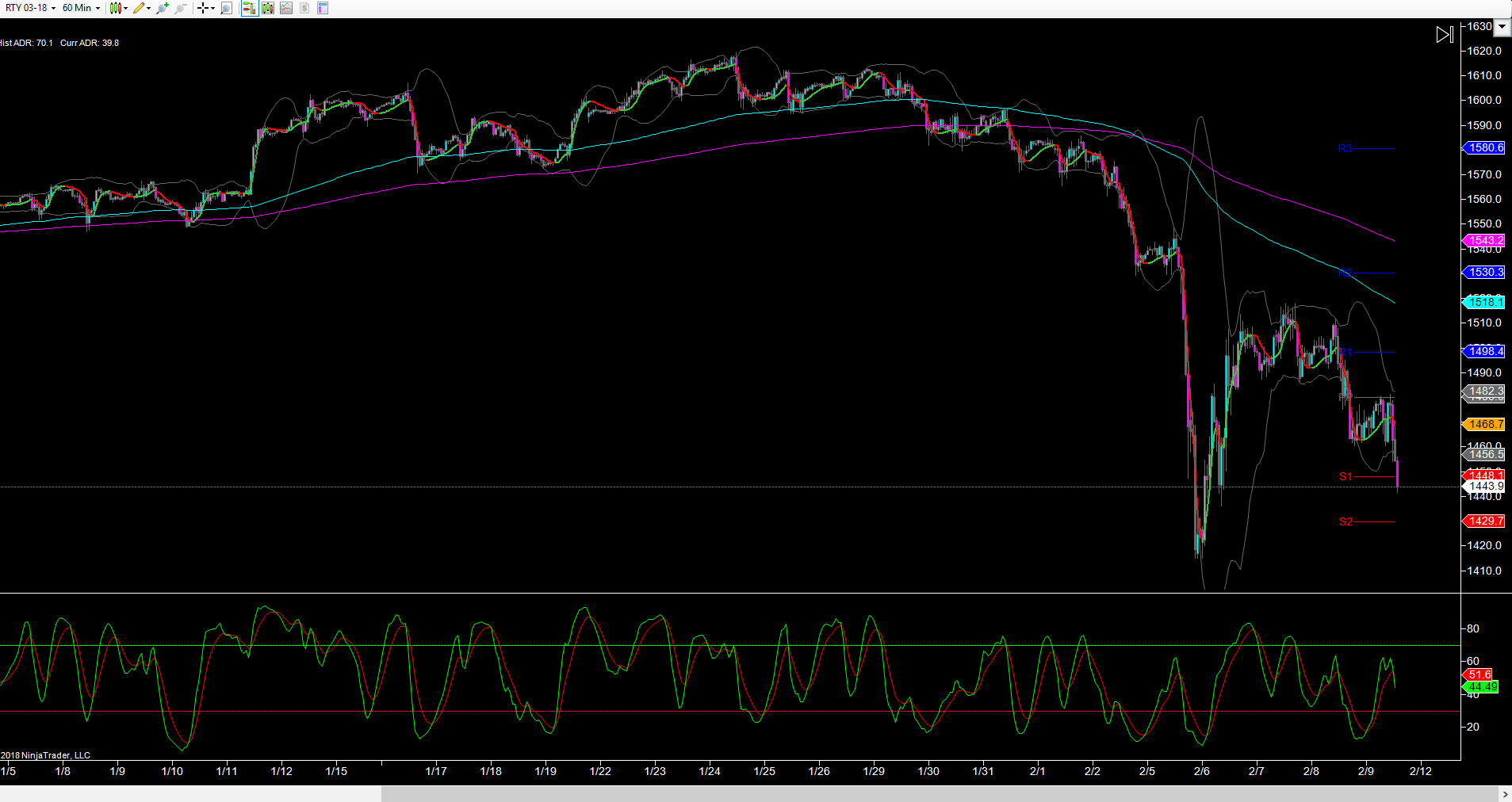Open the Indicators icon

tap(286, 8)
